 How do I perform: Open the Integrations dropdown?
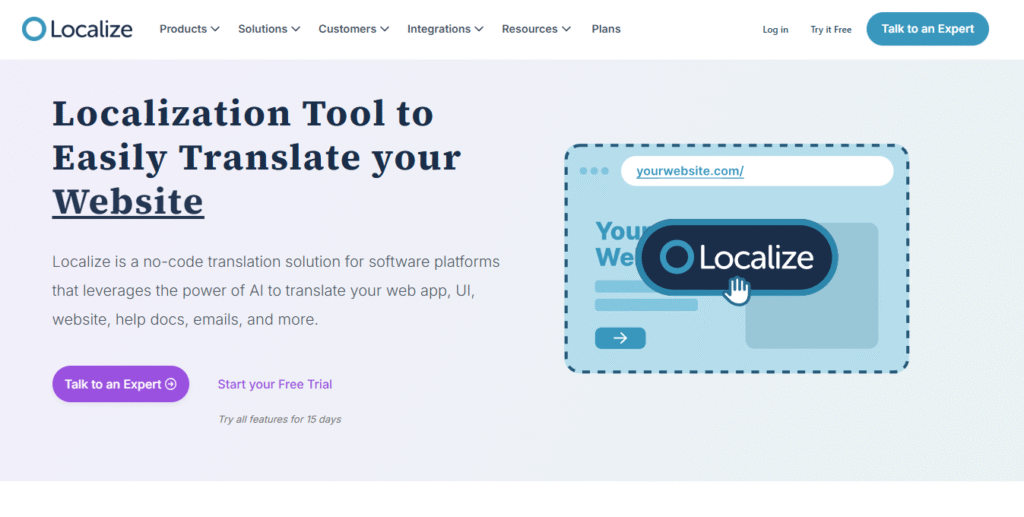click(x=445, y=29)
